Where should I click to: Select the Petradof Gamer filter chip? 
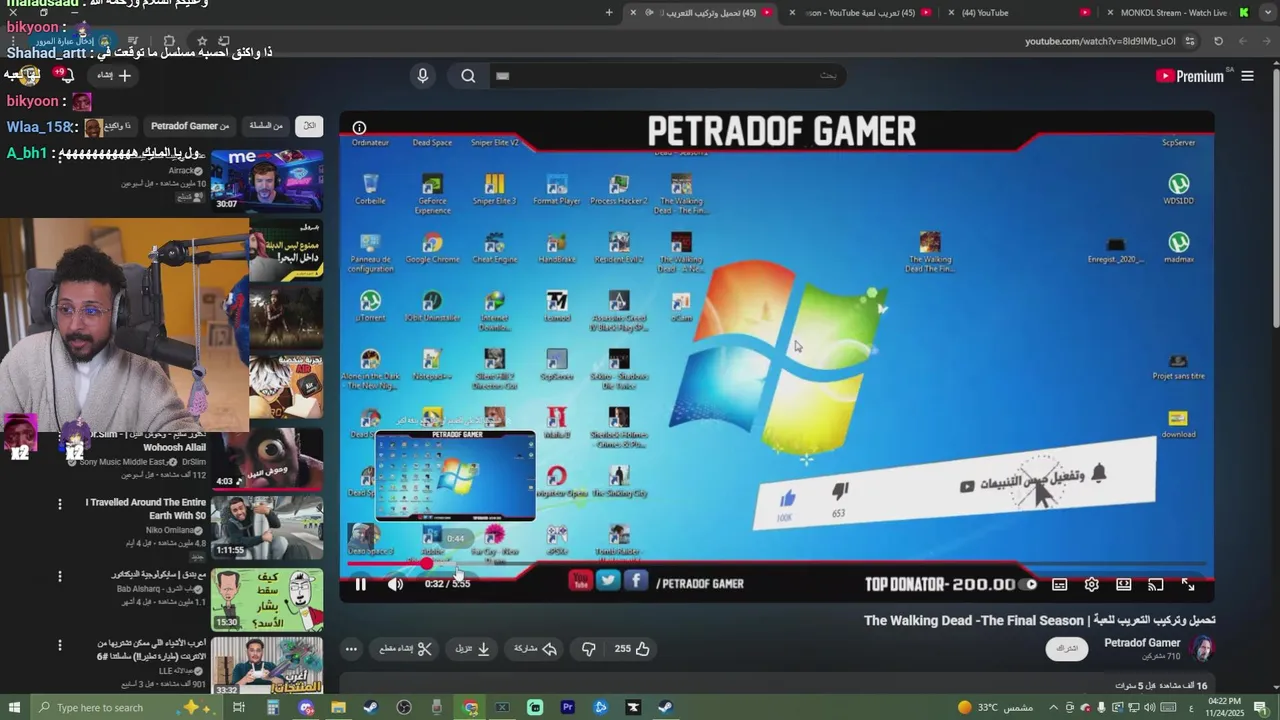190,126
